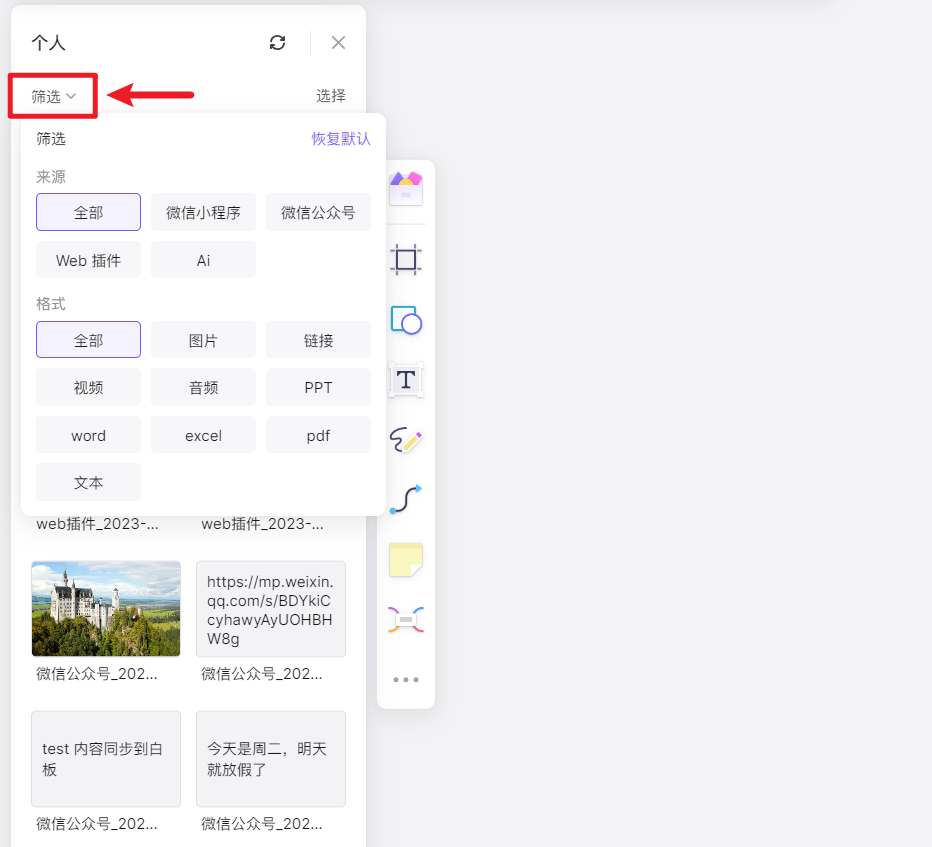Select the shapes tool icon
The height and width of the screenshot is (847, 932).
click(x=406, y=320)
